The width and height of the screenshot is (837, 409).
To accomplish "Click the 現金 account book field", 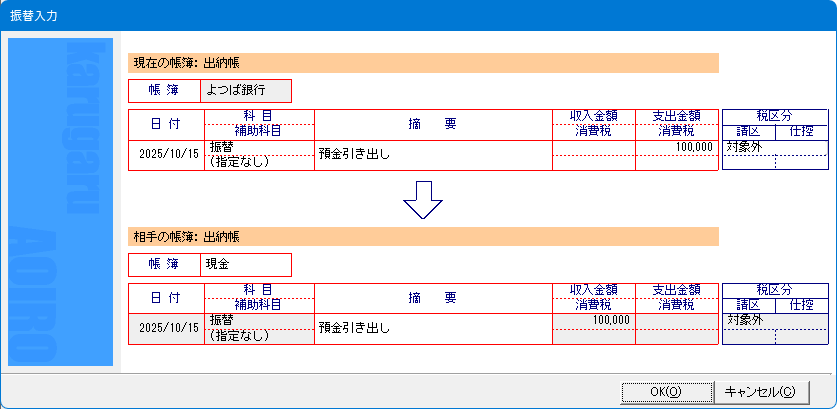I will tap(246, 264).
